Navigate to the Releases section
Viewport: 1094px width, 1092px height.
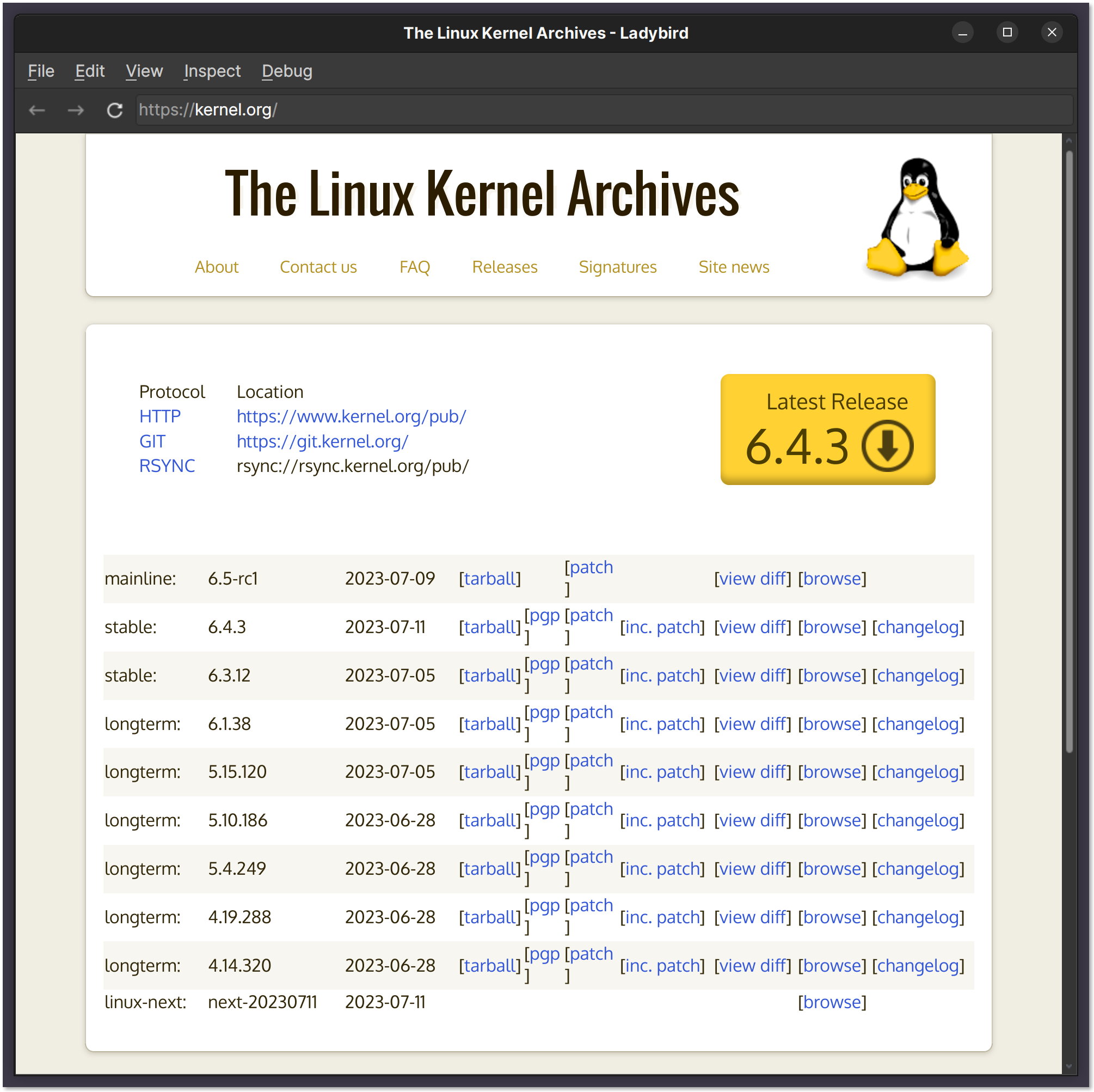coord(504,267)
